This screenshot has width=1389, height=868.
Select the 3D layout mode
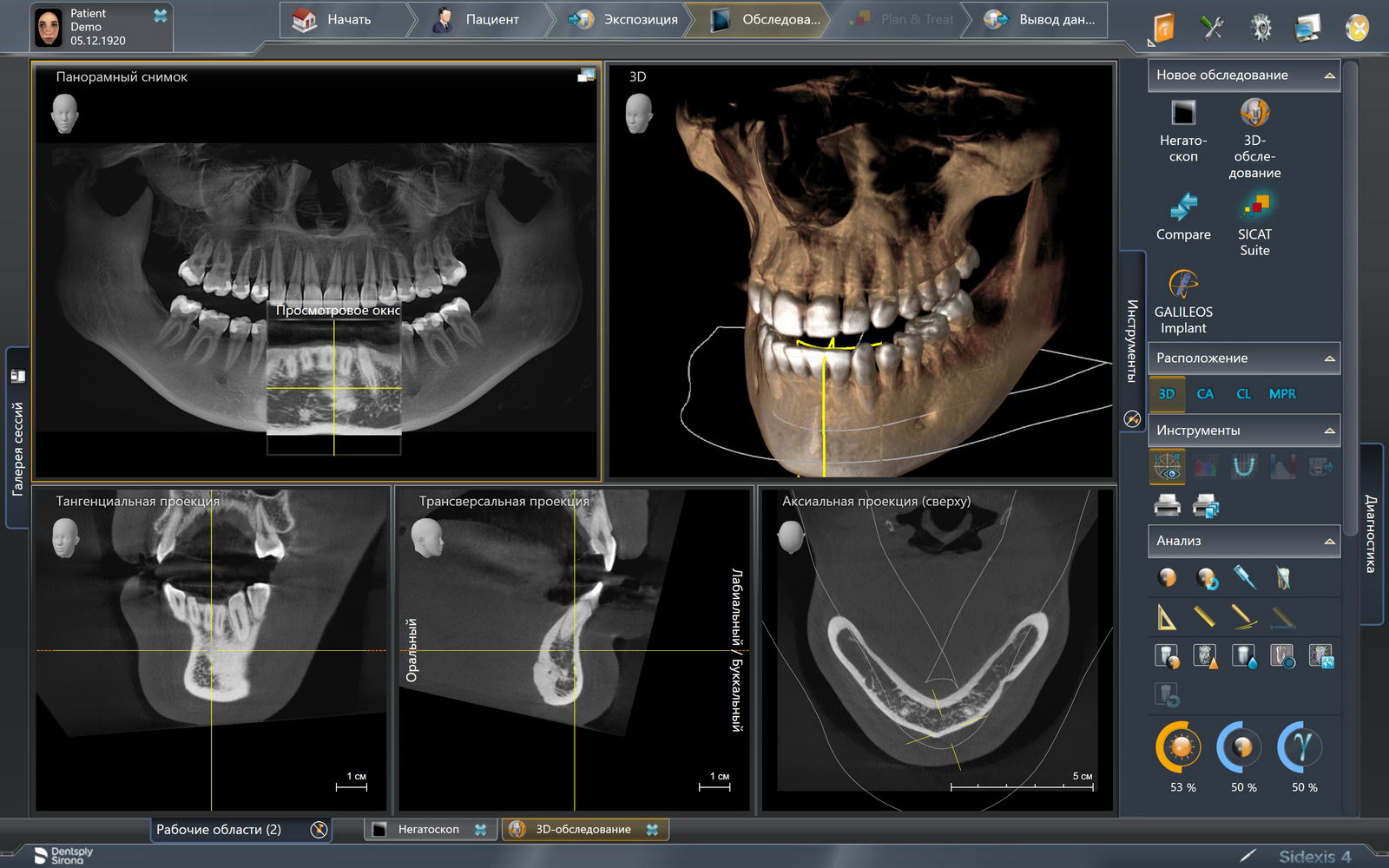click(1167, 394)
